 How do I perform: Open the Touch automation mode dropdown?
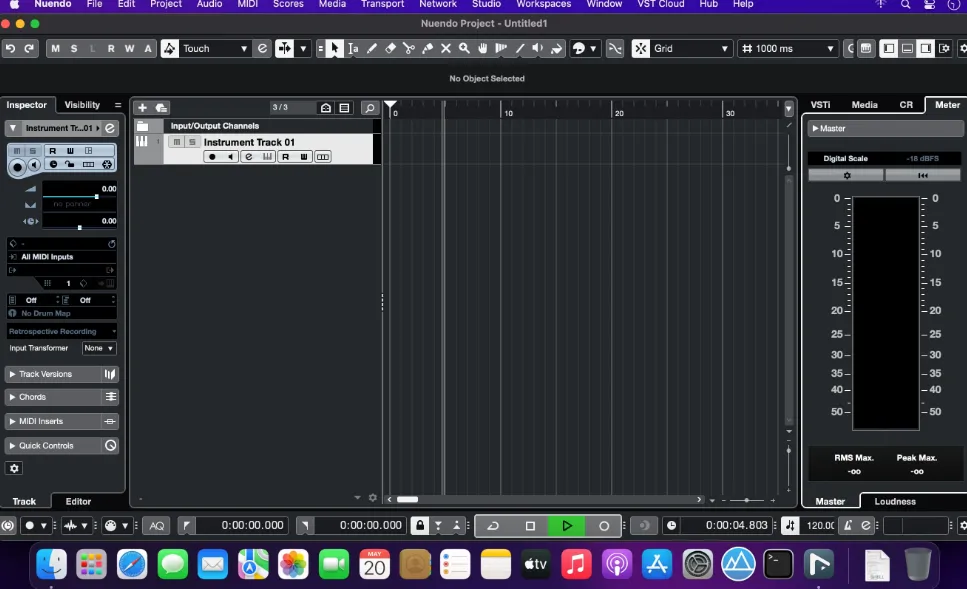pos(215,48)
